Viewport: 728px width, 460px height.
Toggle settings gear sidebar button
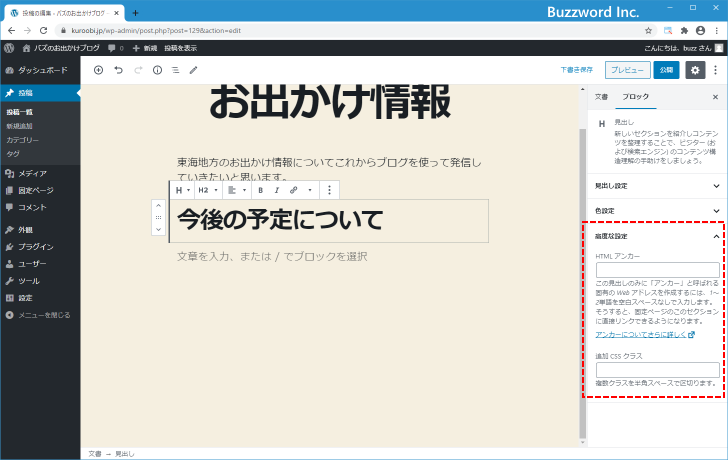(695, 70)
